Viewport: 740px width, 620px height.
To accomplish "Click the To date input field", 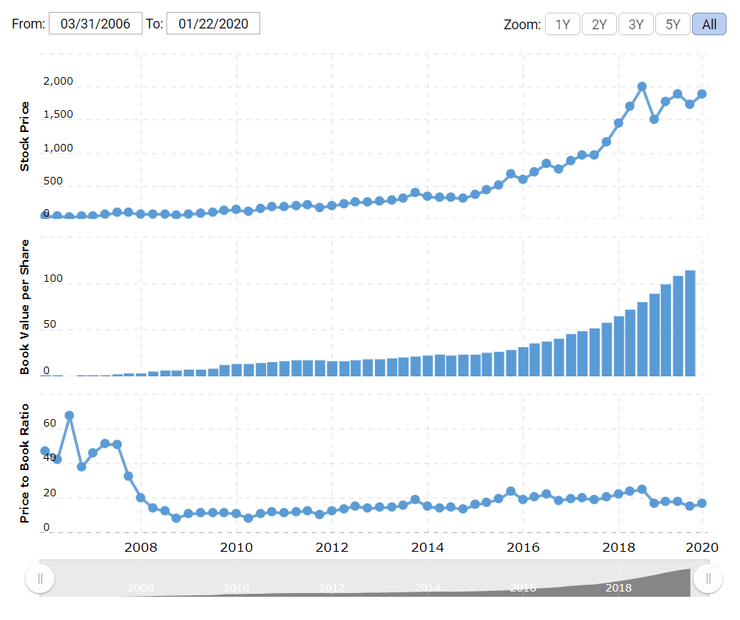I will (x=213, y=23).
